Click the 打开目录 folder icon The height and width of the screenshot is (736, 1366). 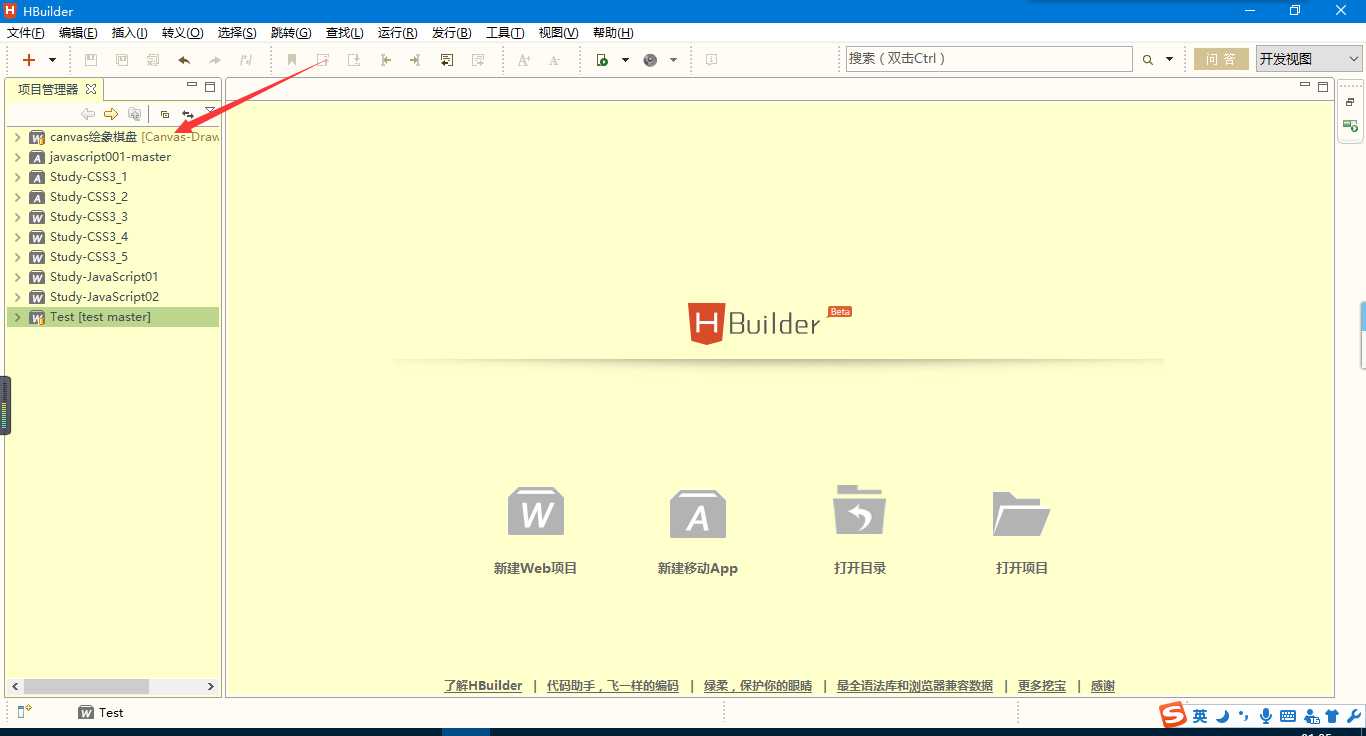tap(860, 510)
